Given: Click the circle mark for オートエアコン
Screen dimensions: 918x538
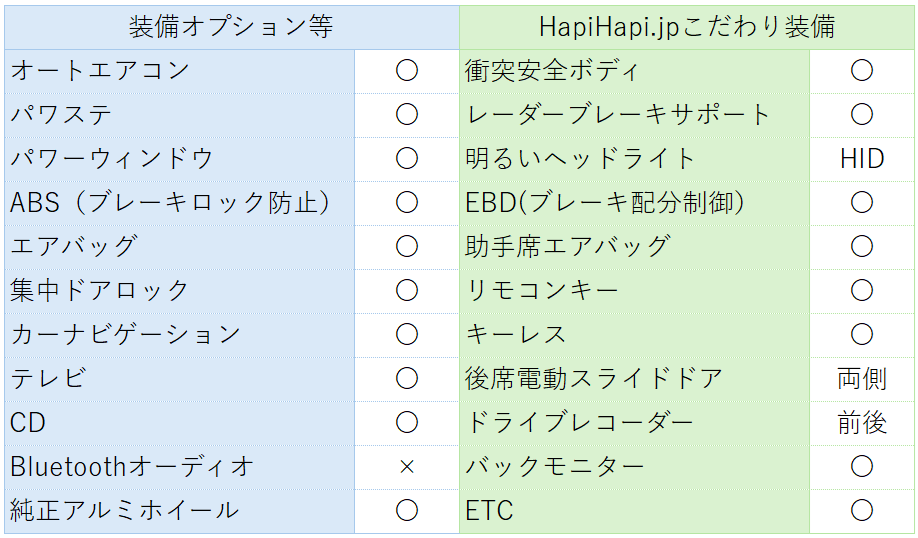Looking at the screenshot, I should coord(407,71).
